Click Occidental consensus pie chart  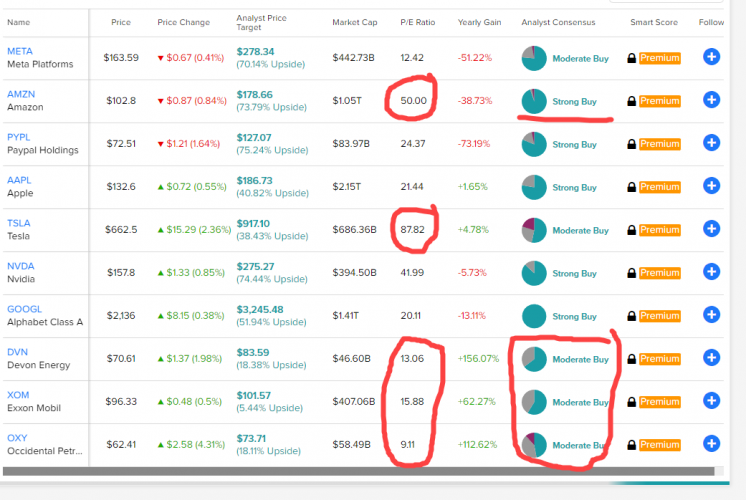[534, 445]
